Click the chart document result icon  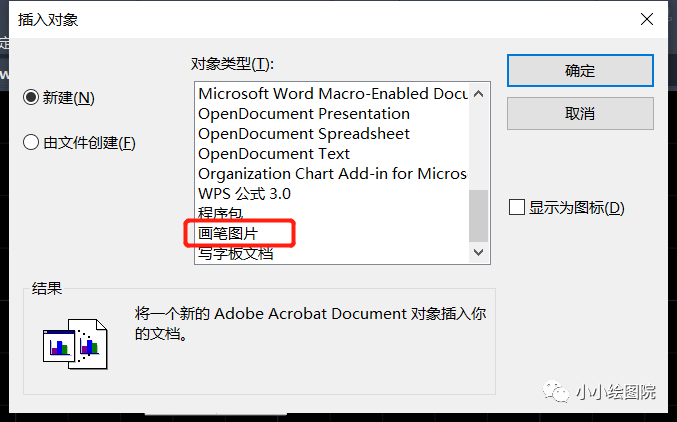[75, 344]
